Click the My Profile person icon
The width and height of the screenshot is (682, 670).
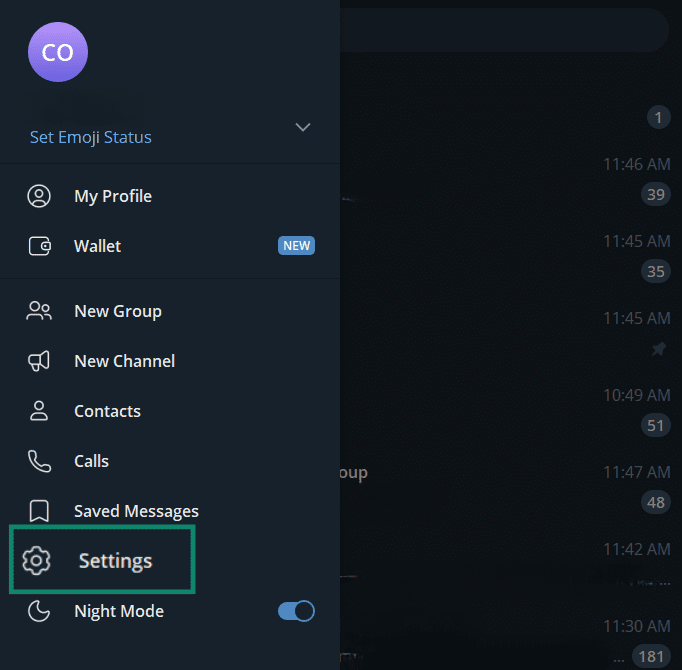(39, 196)
